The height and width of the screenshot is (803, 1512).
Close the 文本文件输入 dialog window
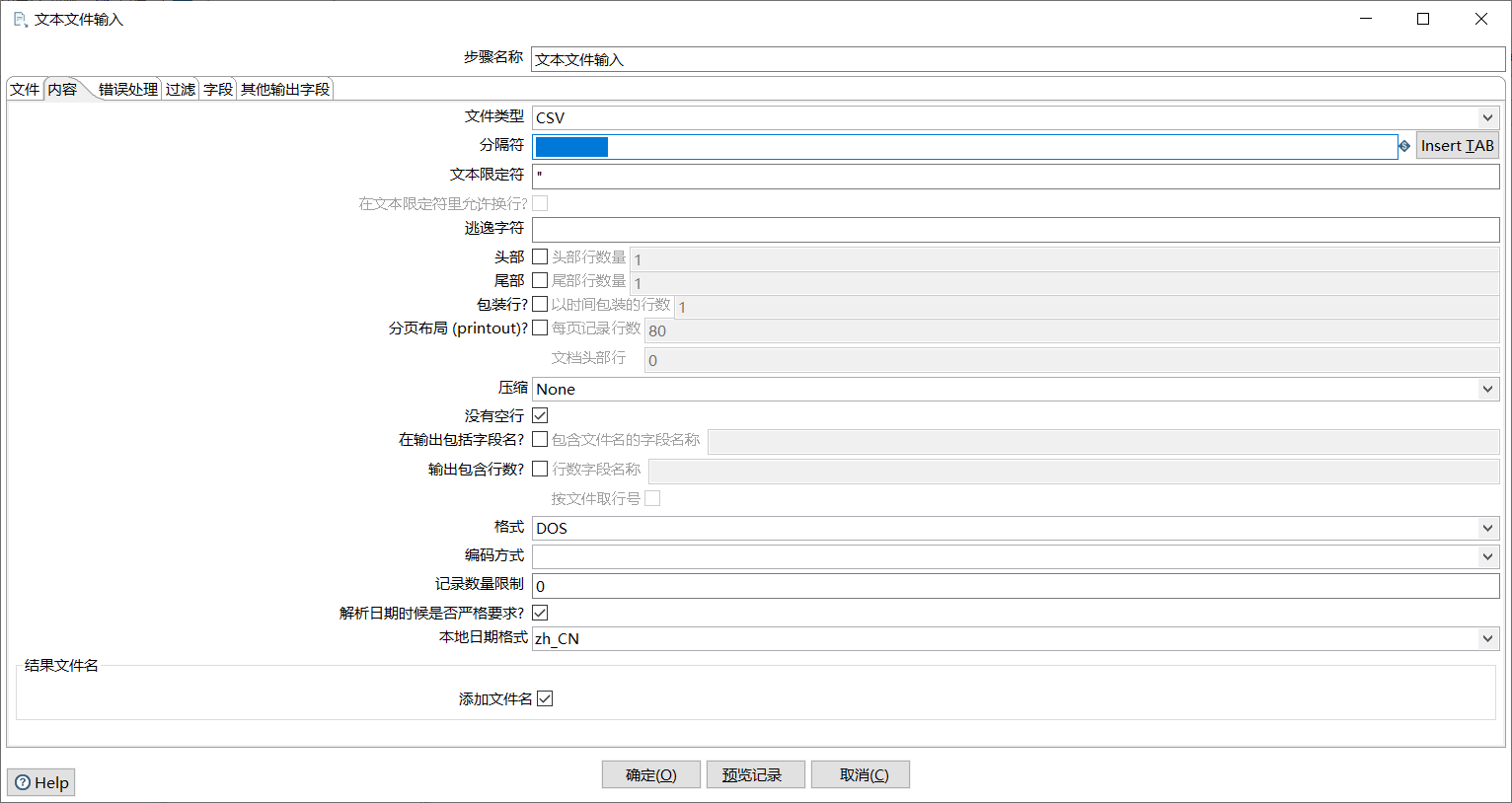(x=1481, y=19)
